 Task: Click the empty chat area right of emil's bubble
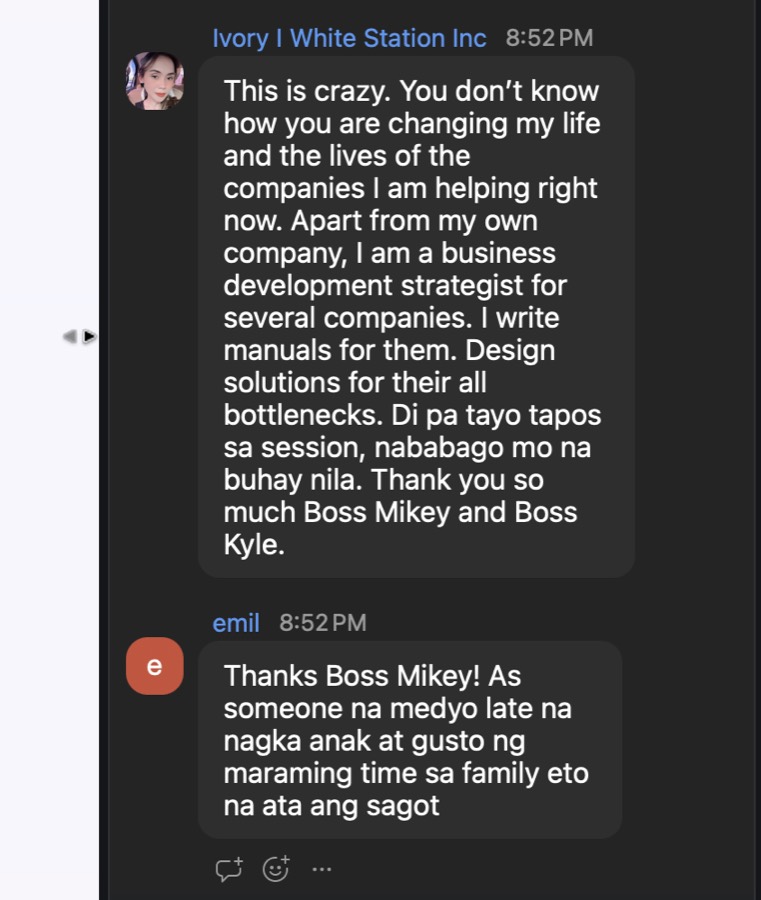pyautogui.click(x=688, y=740)
